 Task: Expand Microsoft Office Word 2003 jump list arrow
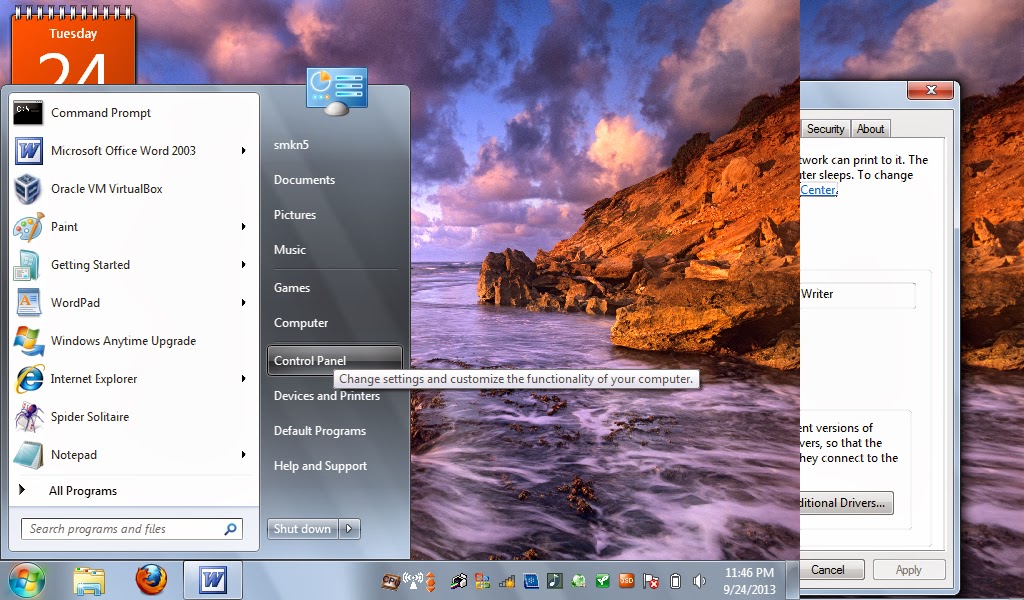pyautogui.click(x=244, y=151)
